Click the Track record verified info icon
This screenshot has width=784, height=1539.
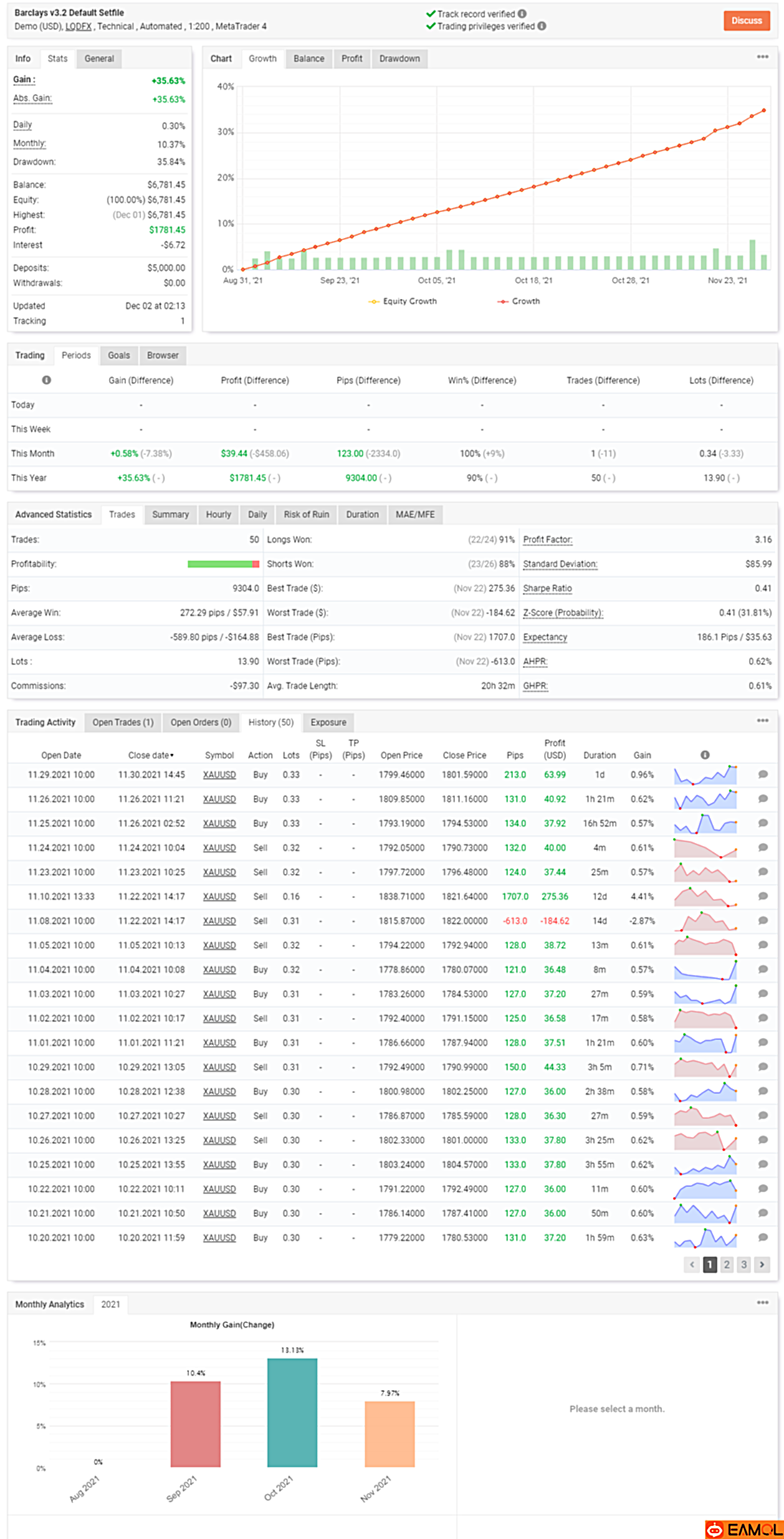coord(522,14)
